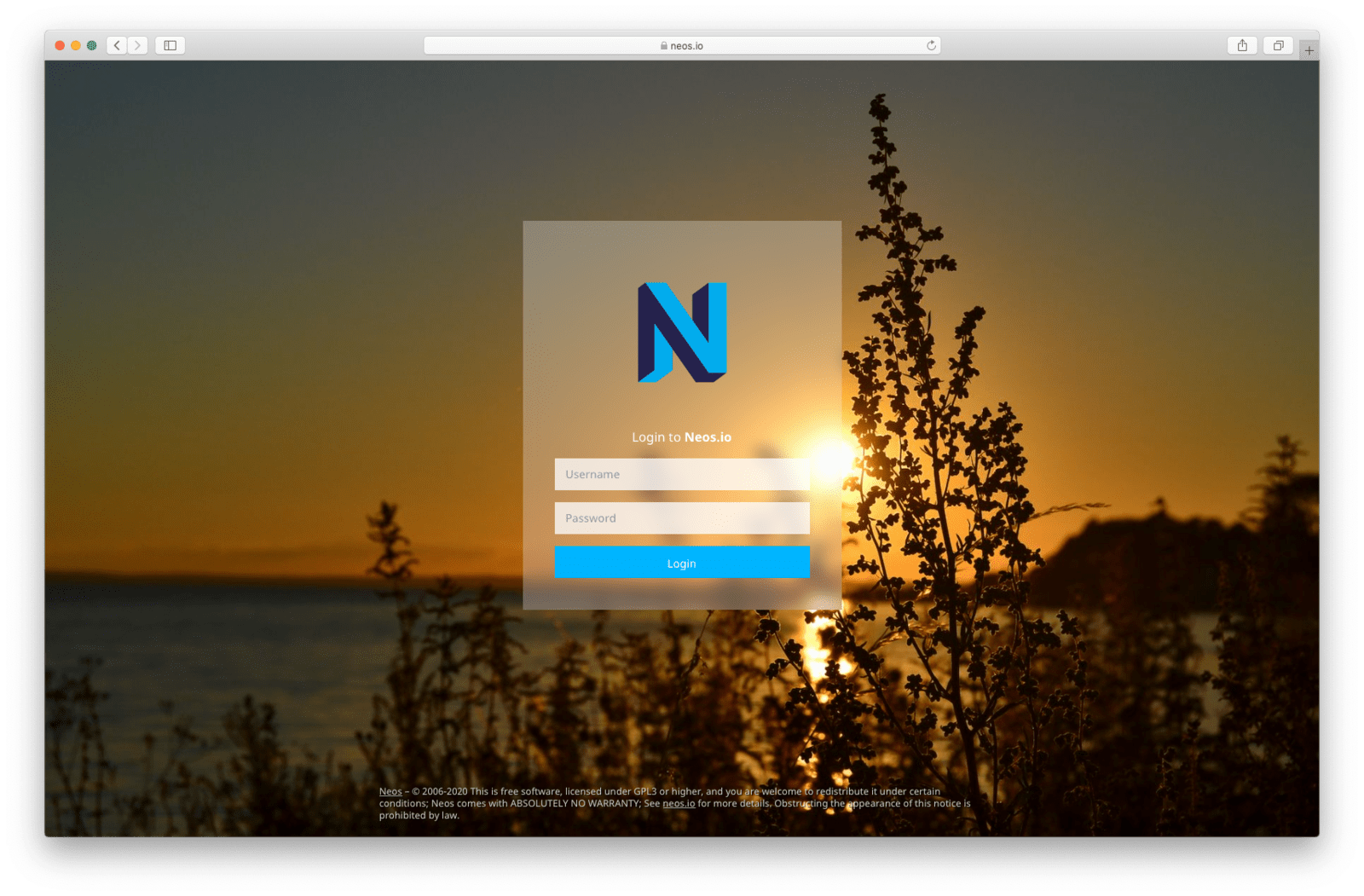The width and height of the screenshot is (1364, 896).
Task: Toggle the Safari sidebar button
Action: tap(170, 45)
